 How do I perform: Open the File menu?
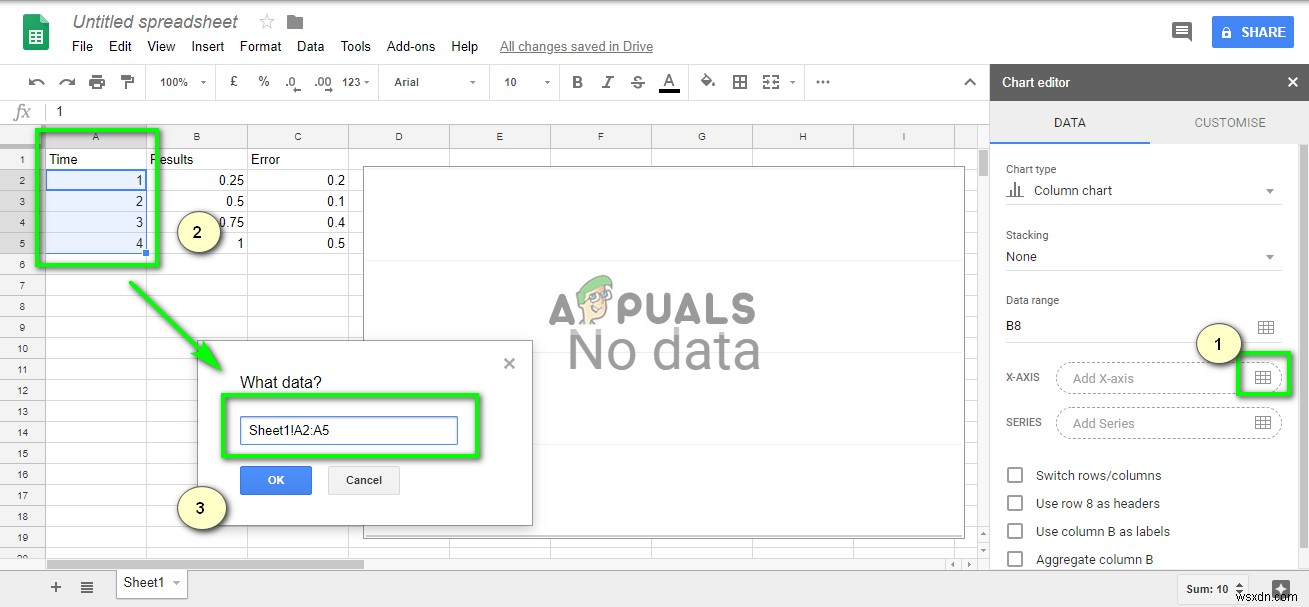tap(83, 46)
